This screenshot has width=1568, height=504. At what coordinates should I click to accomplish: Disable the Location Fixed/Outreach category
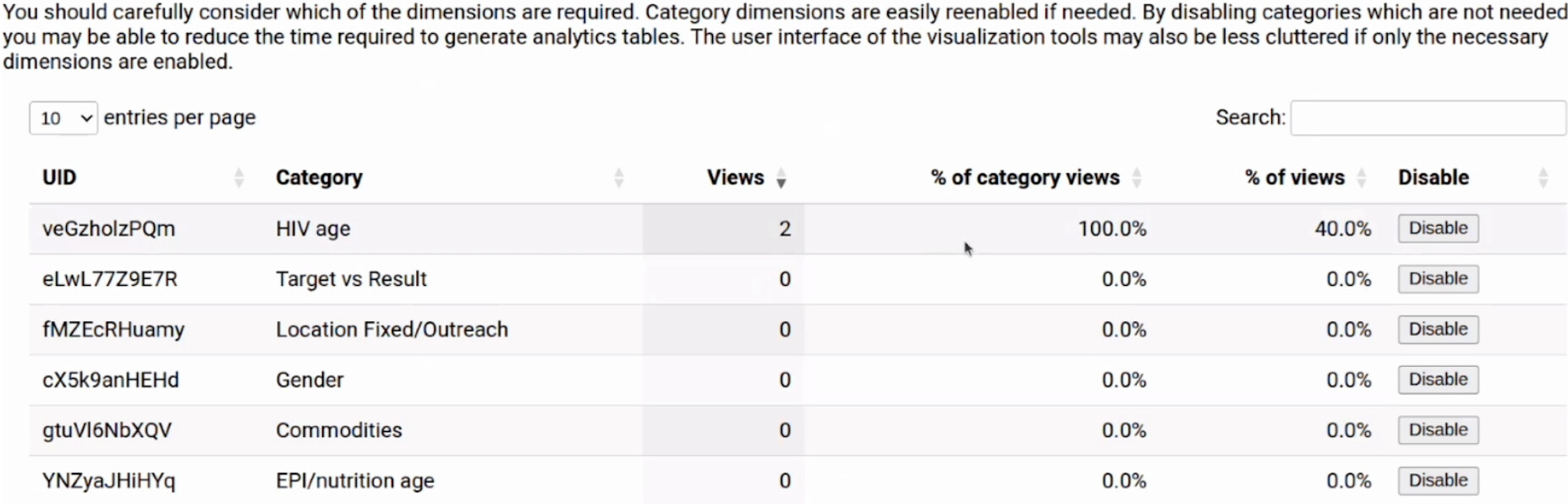click(1437, 329)
